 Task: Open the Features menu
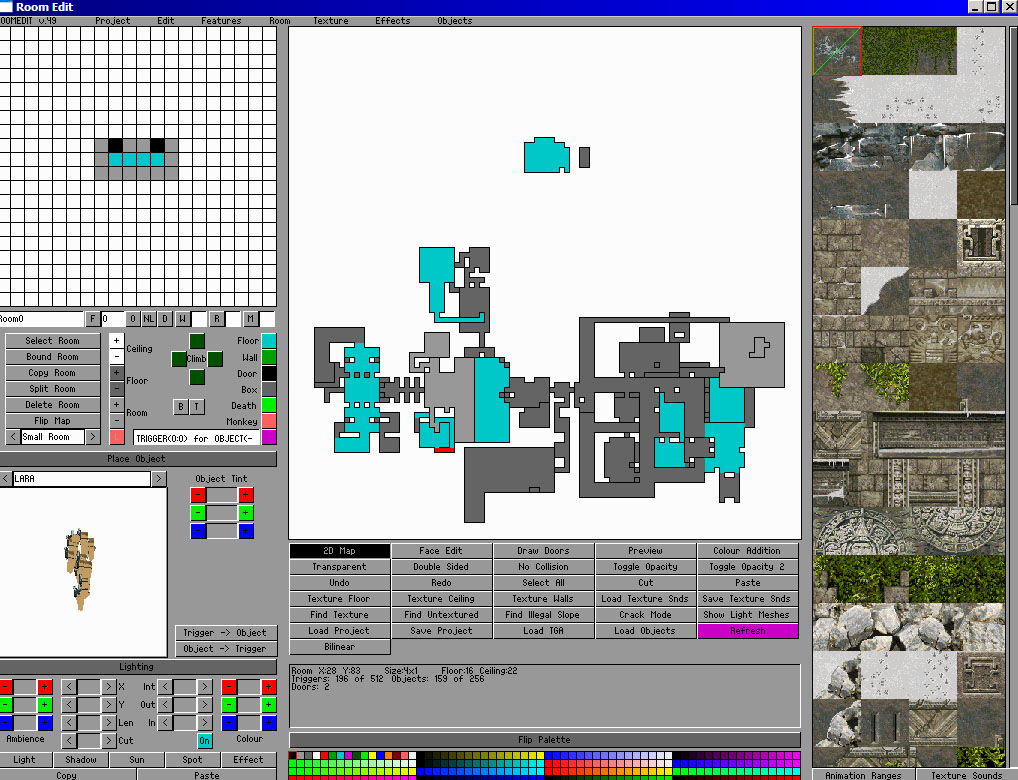pyautogui.click(x=221, y=21)
